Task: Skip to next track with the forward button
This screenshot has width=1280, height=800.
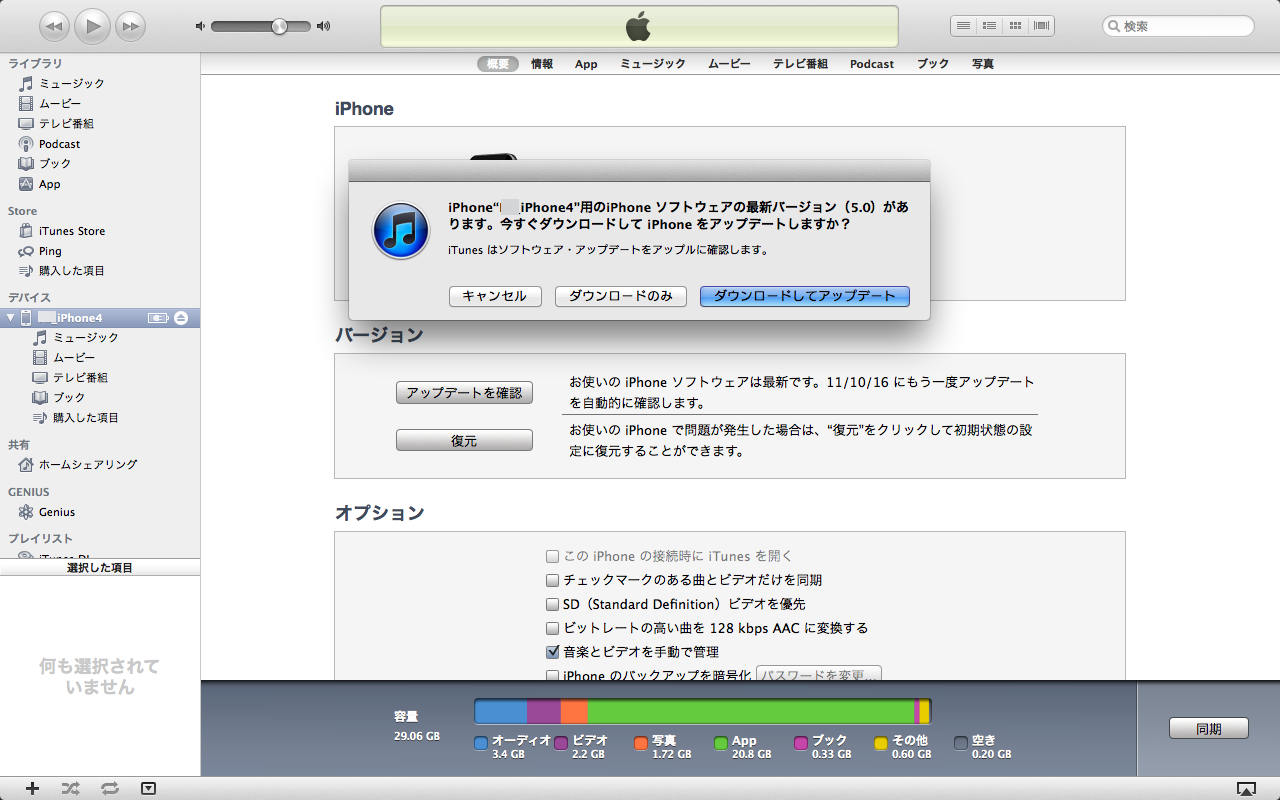Action: [x=130, y=26]
